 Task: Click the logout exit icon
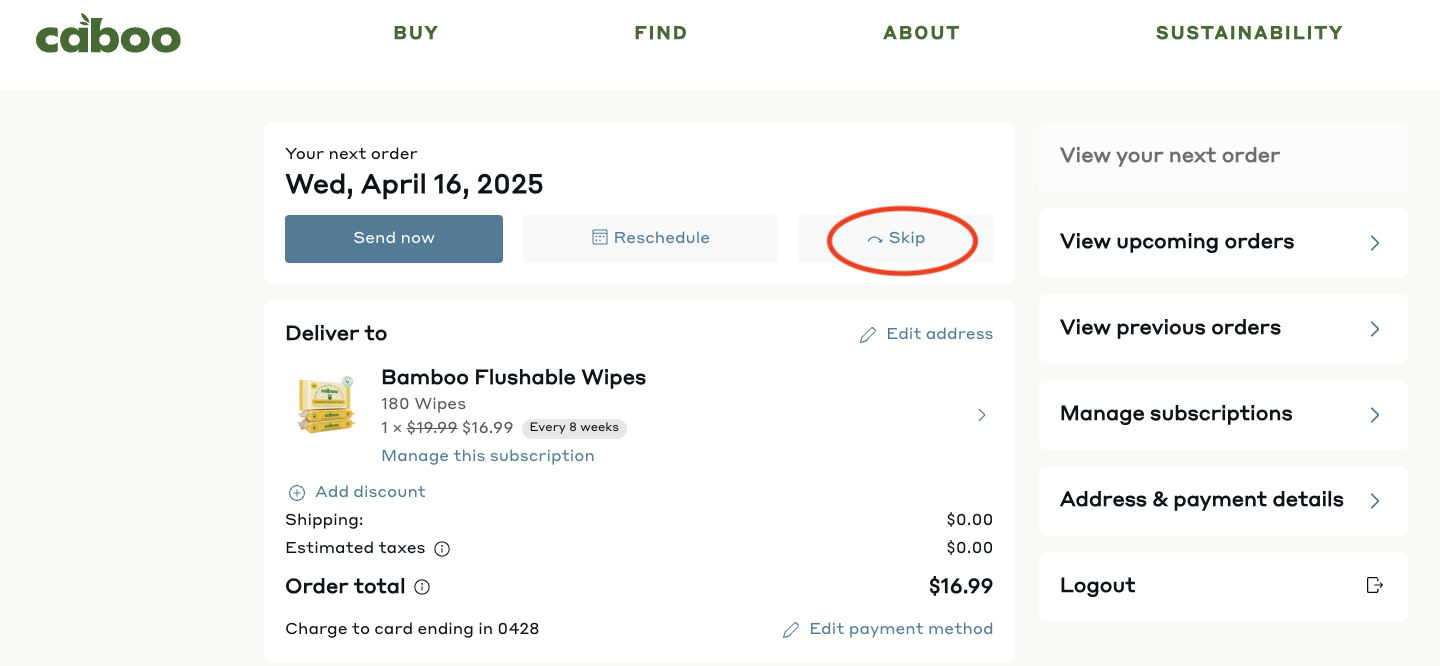click(x=1375, y=585)
